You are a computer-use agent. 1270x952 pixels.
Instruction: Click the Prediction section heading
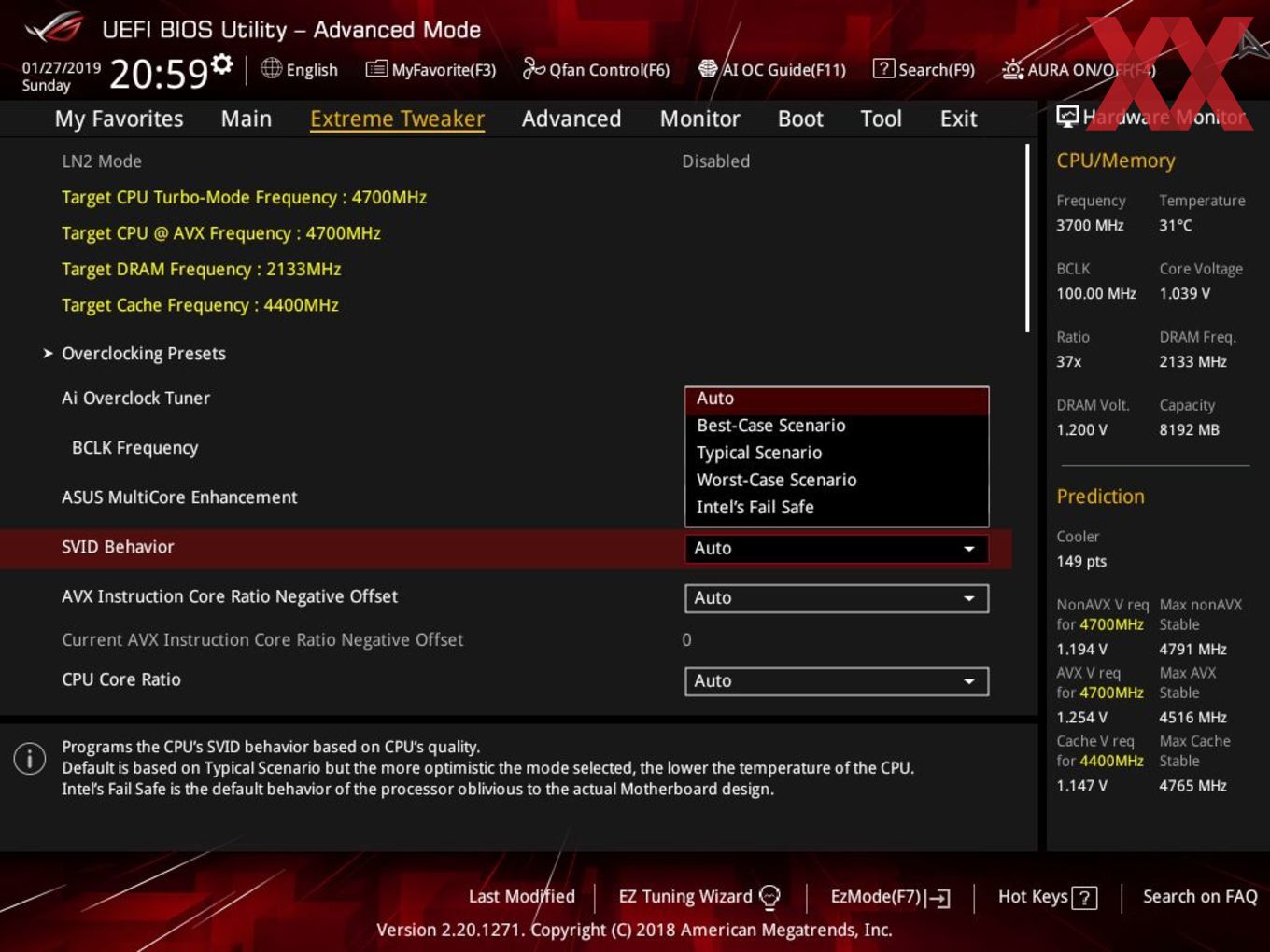click(x=1100, y=497)
